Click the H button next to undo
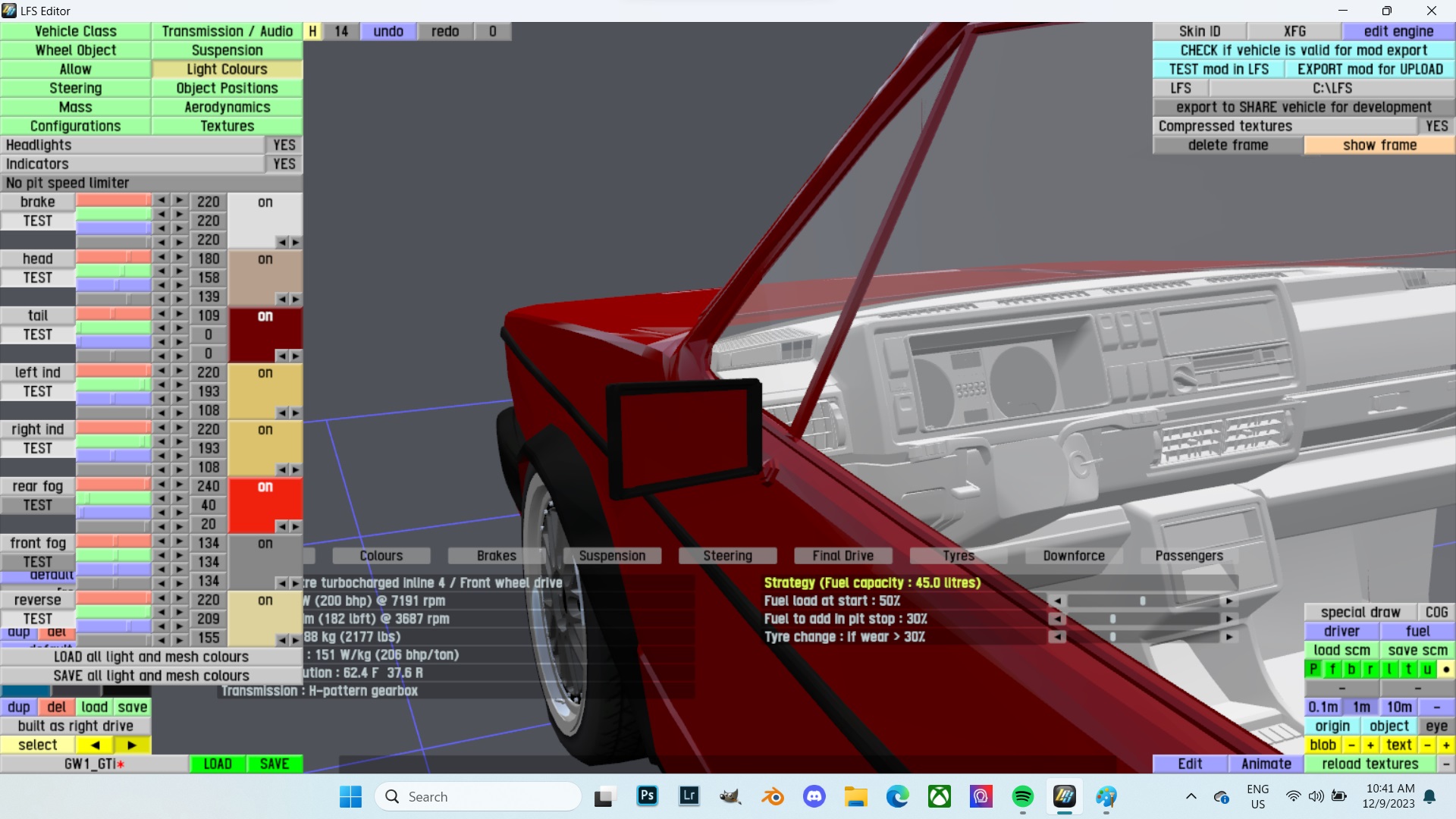Viewport: 1456px width, 819px height. tap(312, 31)
